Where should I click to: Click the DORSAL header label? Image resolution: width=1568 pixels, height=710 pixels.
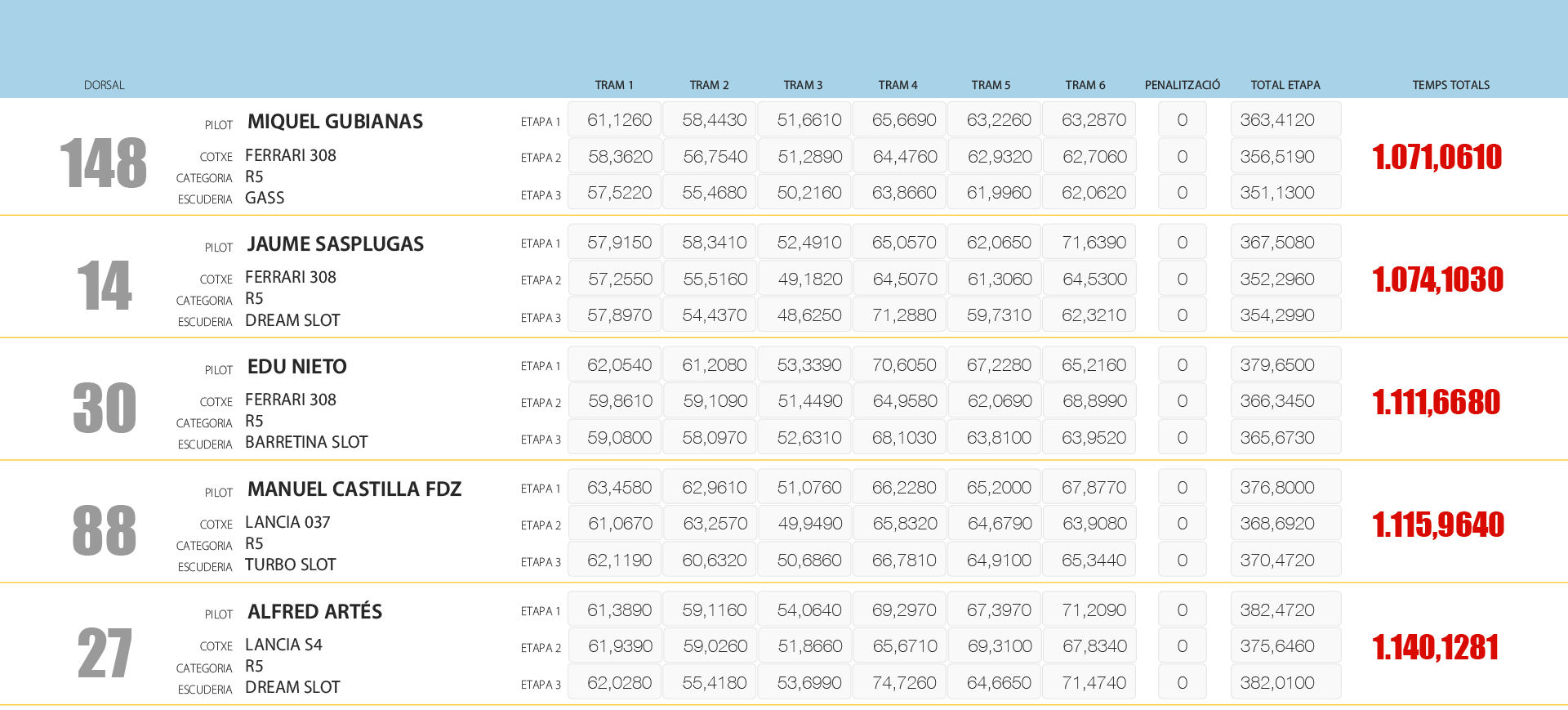pyautogui.click(x=104, y=85)
